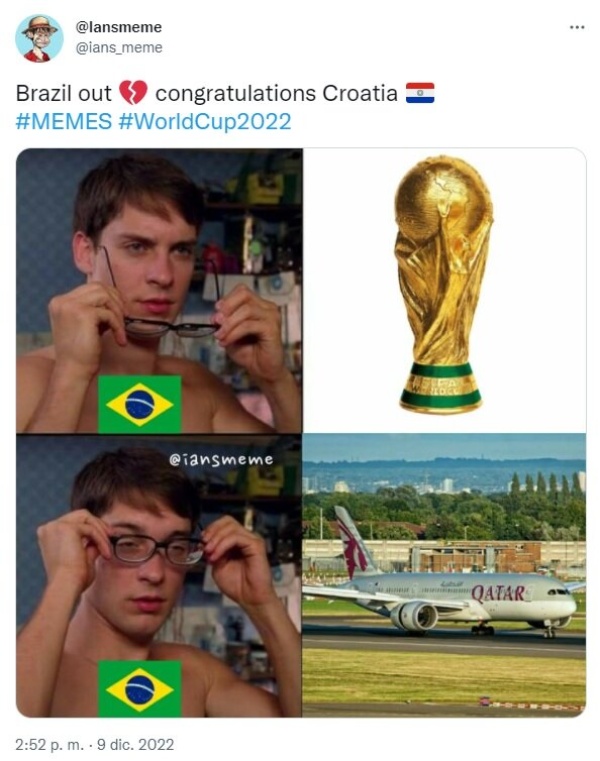Open the glasses-off meme image panel

click(159, 291)
